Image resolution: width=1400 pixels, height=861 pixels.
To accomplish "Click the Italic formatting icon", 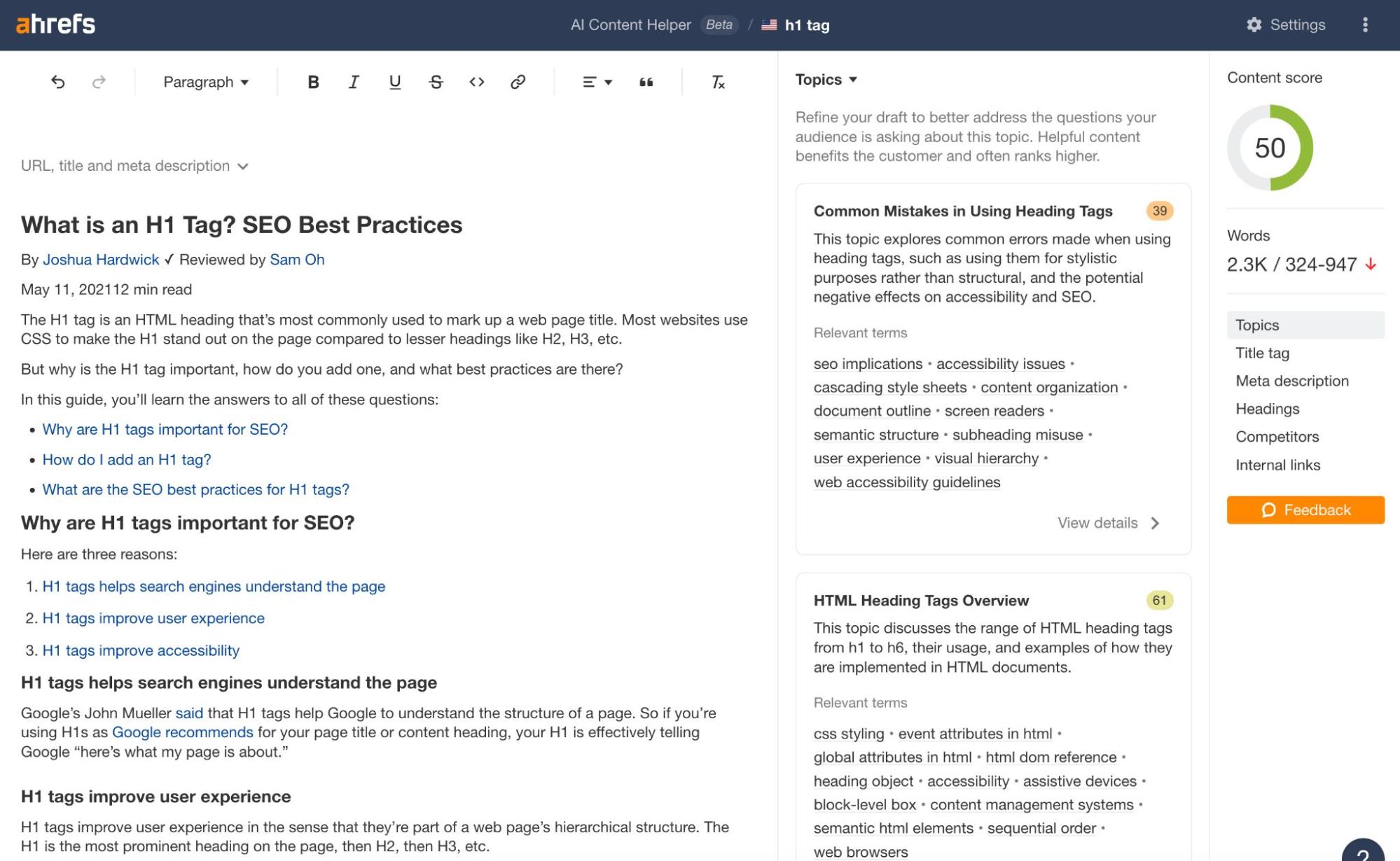I will click(x=353, y=82).
